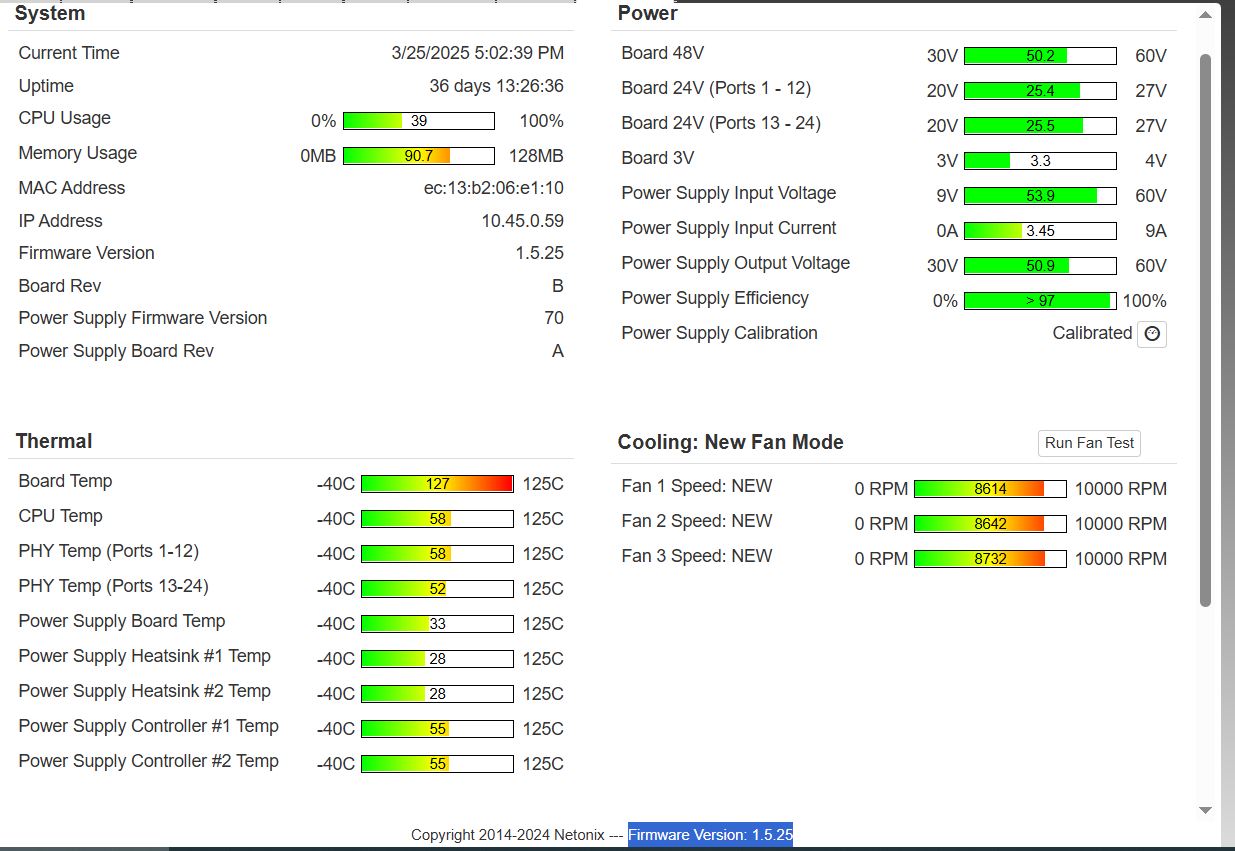
Task: Click the Board 3V bar showing 3.3
Action: [1040, 161]
